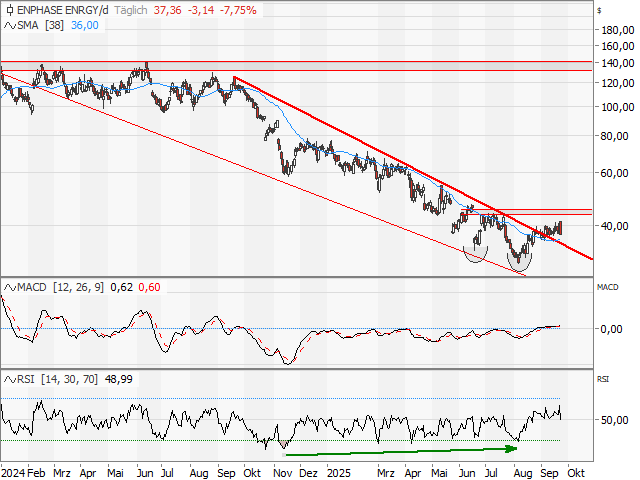Screen dimensions: 640x480
Task: Click the RSI axis title on the right
Action: [x=603, y=380]
